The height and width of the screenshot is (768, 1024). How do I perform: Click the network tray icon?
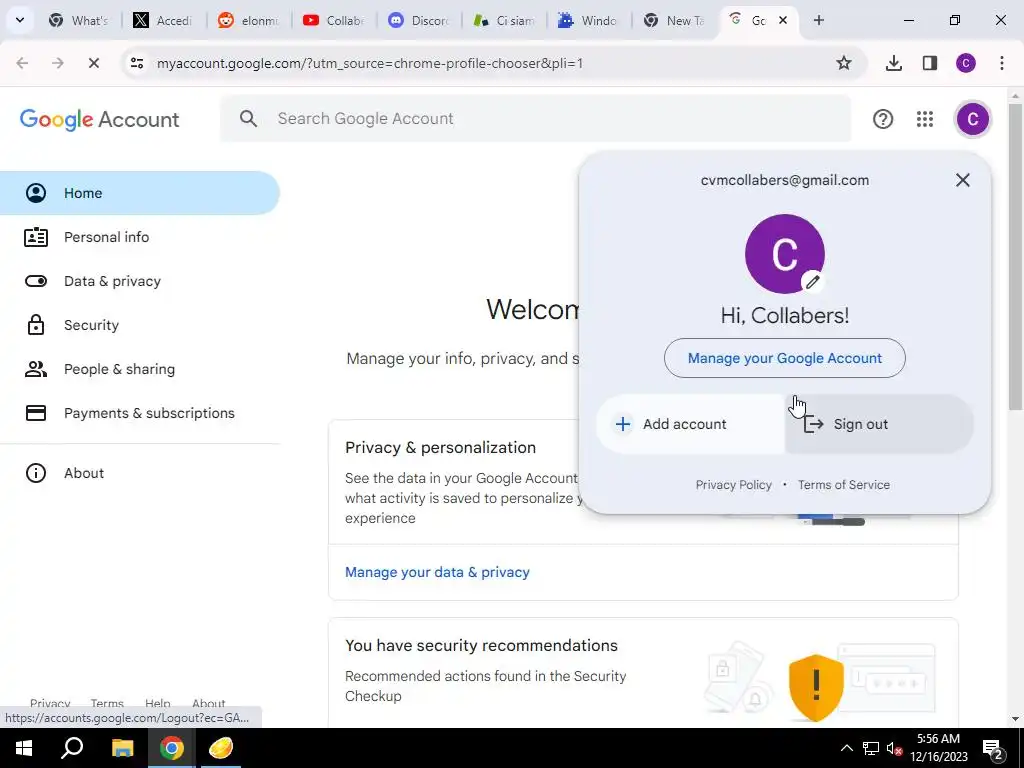point(871,748)
